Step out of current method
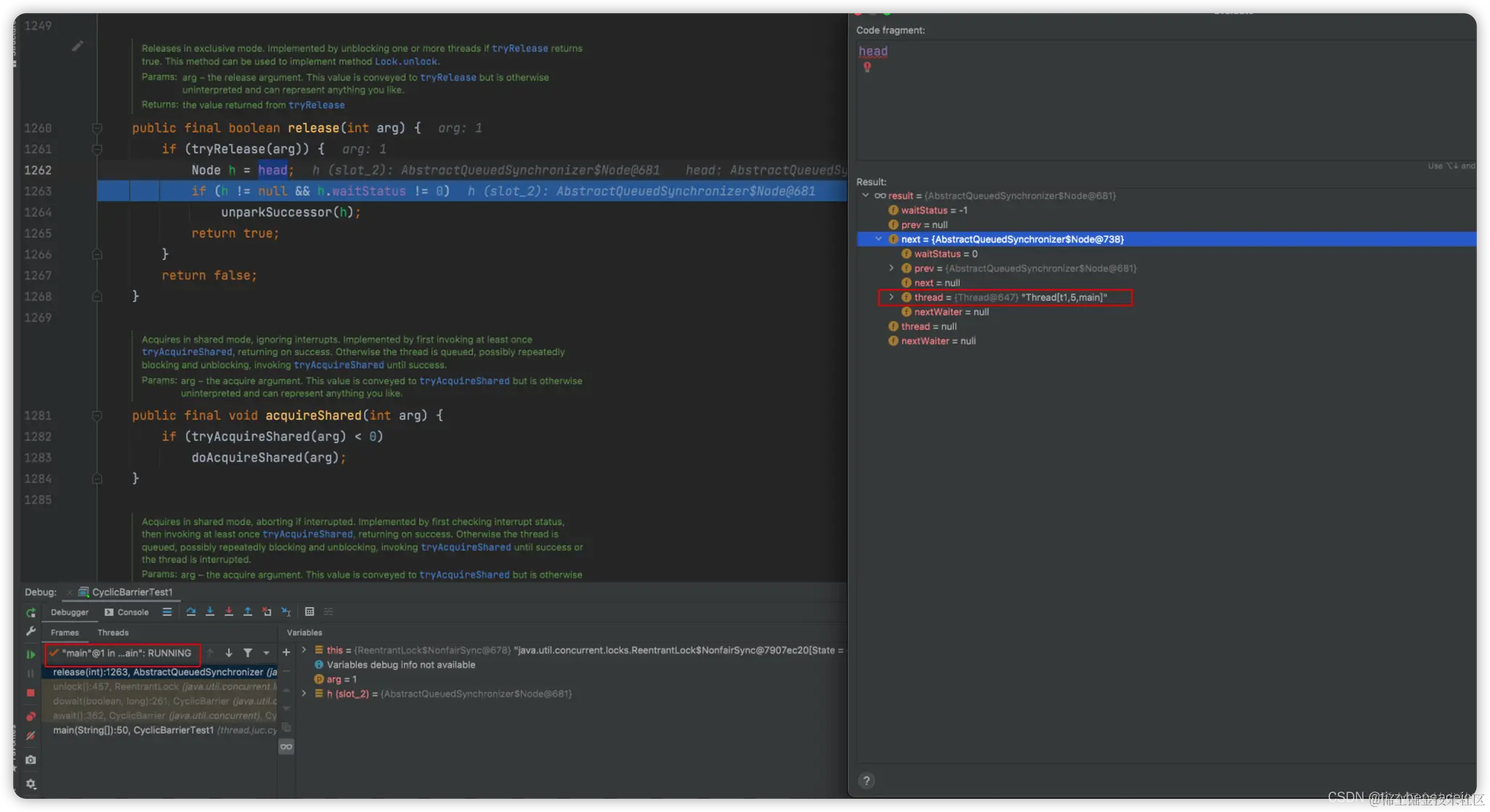This screenshot has height=812, width=1490. tap(248, 612)
